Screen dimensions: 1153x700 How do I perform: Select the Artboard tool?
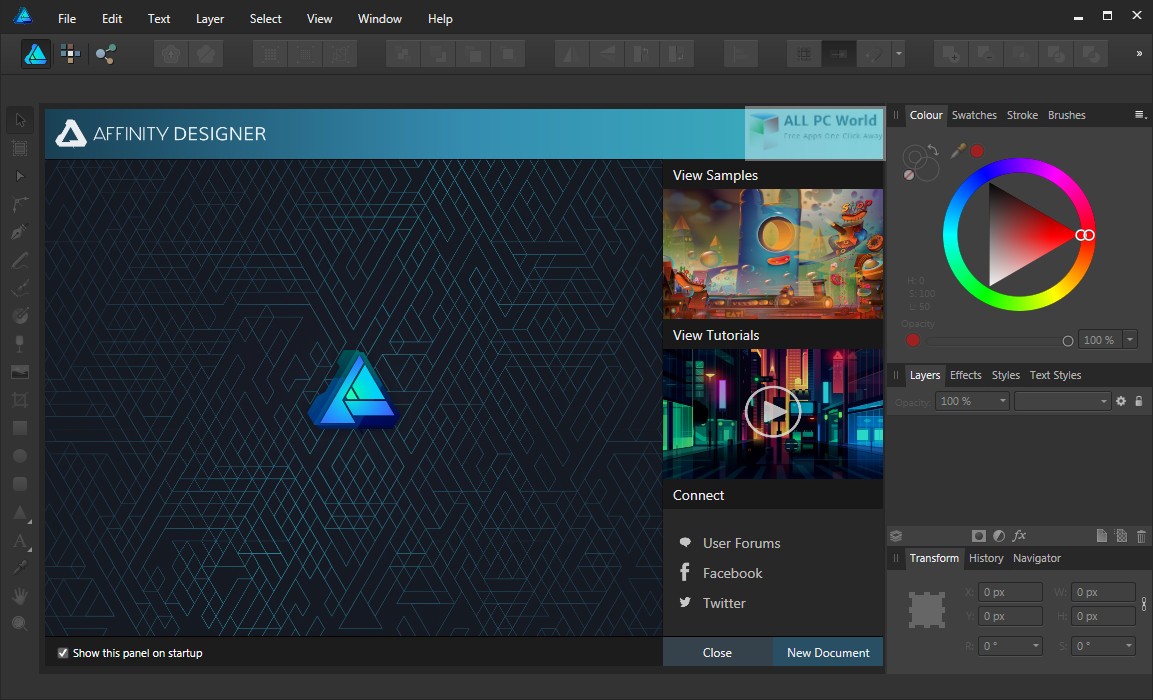coord(20,148)
